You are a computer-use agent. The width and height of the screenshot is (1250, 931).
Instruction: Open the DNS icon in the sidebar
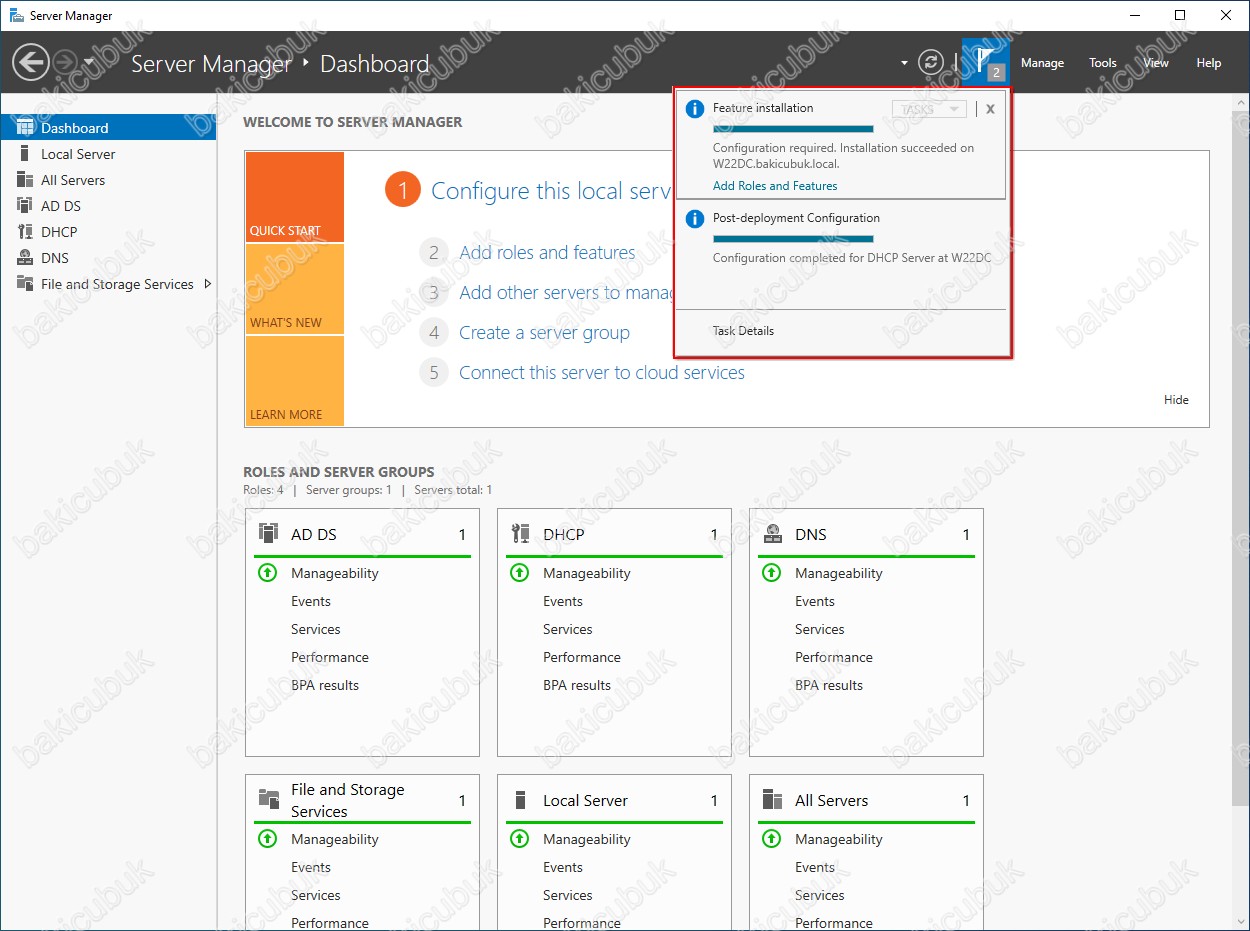25,258
